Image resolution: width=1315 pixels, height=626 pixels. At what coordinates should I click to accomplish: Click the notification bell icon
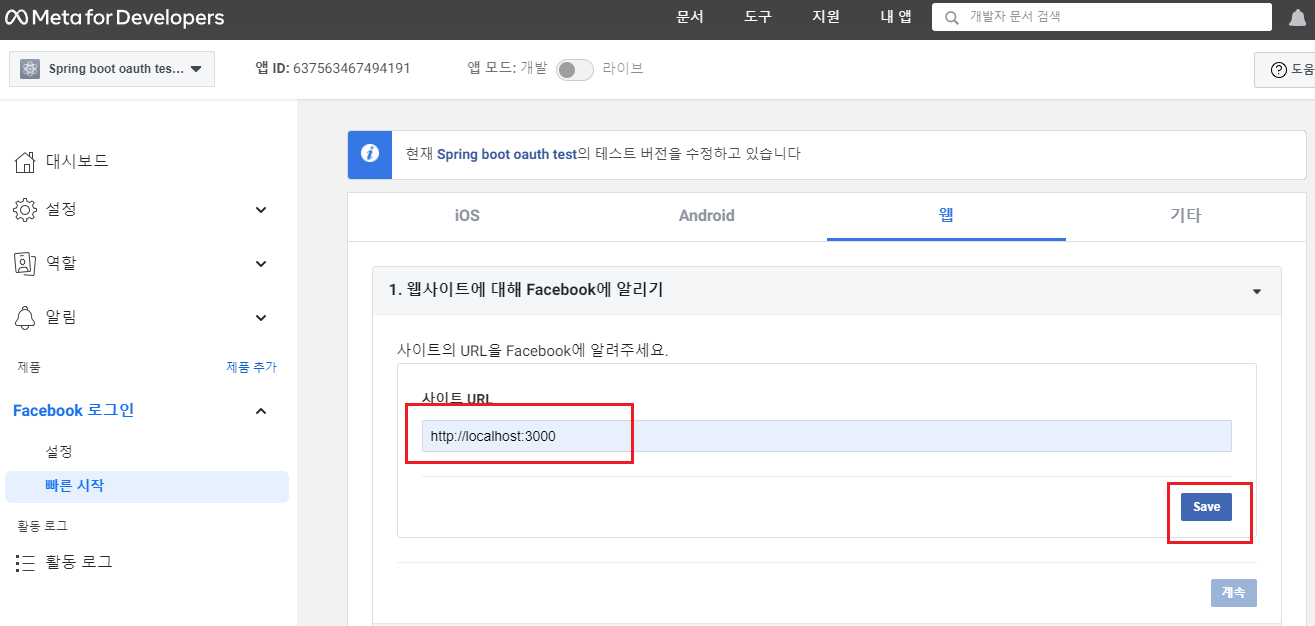pos(1297,18)
